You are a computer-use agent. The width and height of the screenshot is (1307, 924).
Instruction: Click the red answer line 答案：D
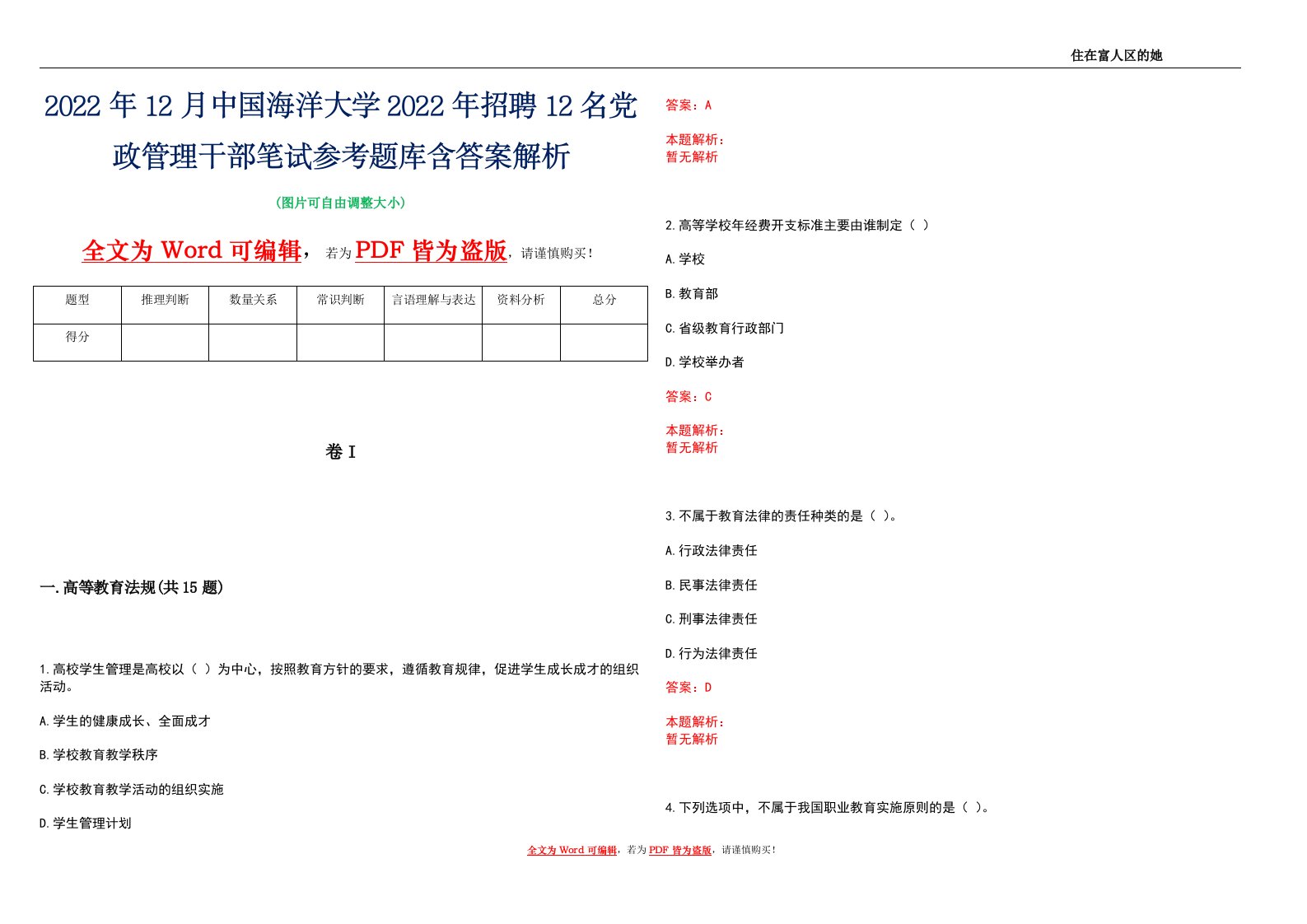coord(689,687)
